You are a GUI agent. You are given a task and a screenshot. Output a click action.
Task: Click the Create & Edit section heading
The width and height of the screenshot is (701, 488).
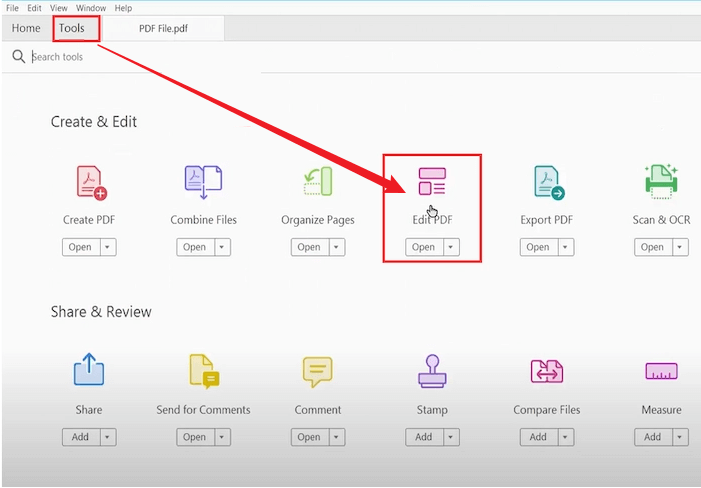(94, 122)
